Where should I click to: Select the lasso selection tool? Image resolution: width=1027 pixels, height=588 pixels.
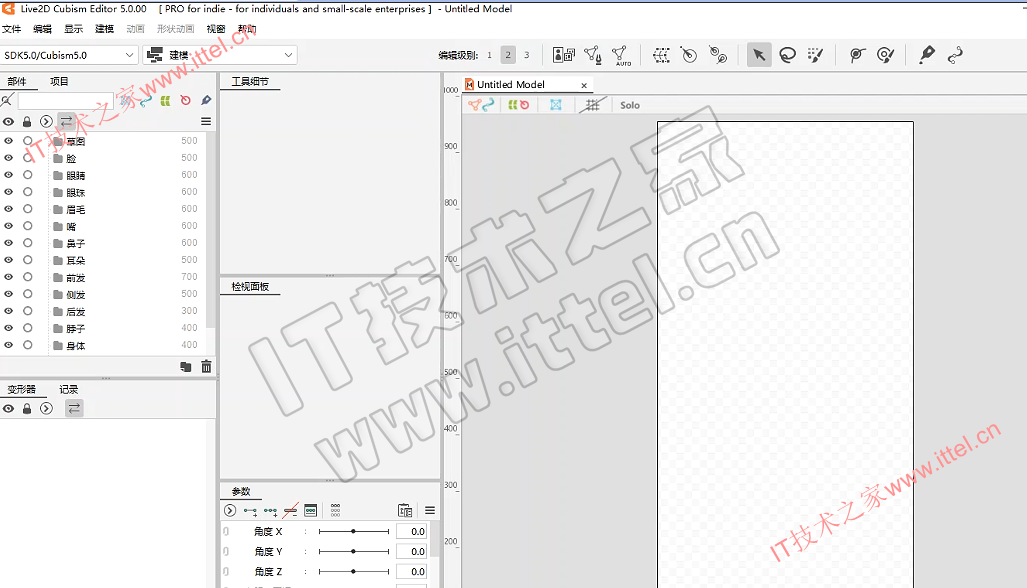(787, 55)
